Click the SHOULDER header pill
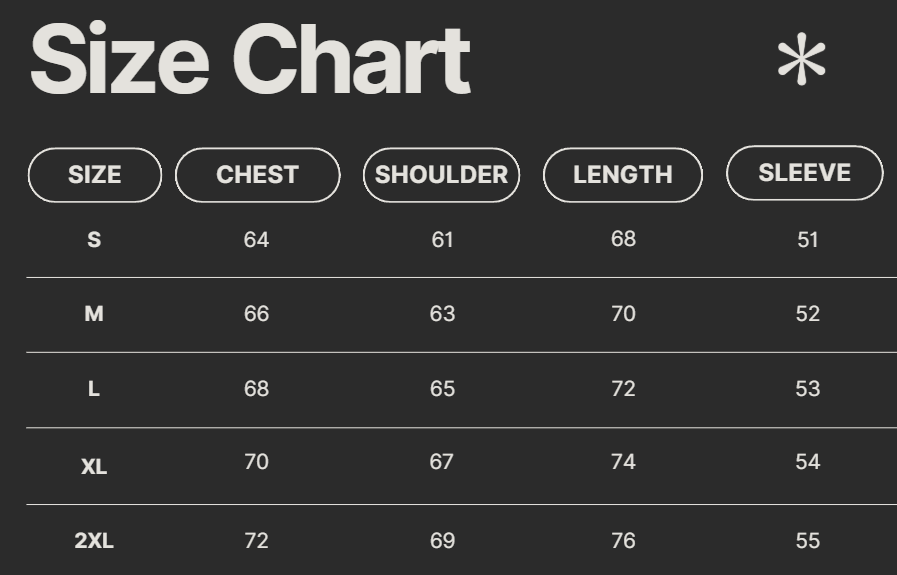The height and width of the screenshot is (575, 897). (x=441, y=175)
